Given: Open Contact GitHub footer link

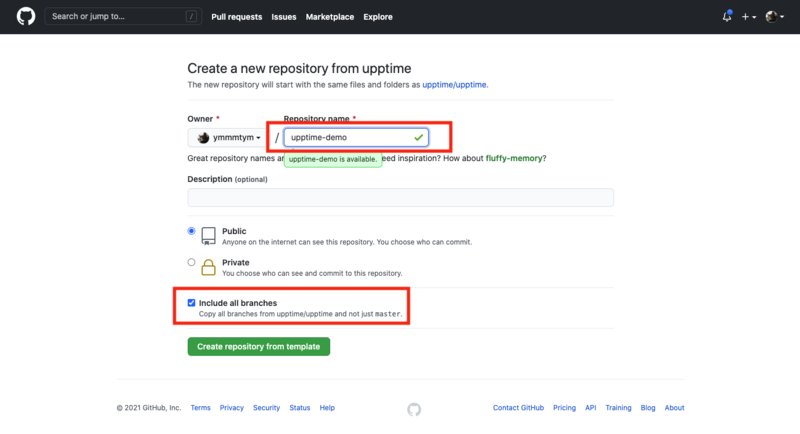Looking at the screenshot, I should tap(518, 408).
